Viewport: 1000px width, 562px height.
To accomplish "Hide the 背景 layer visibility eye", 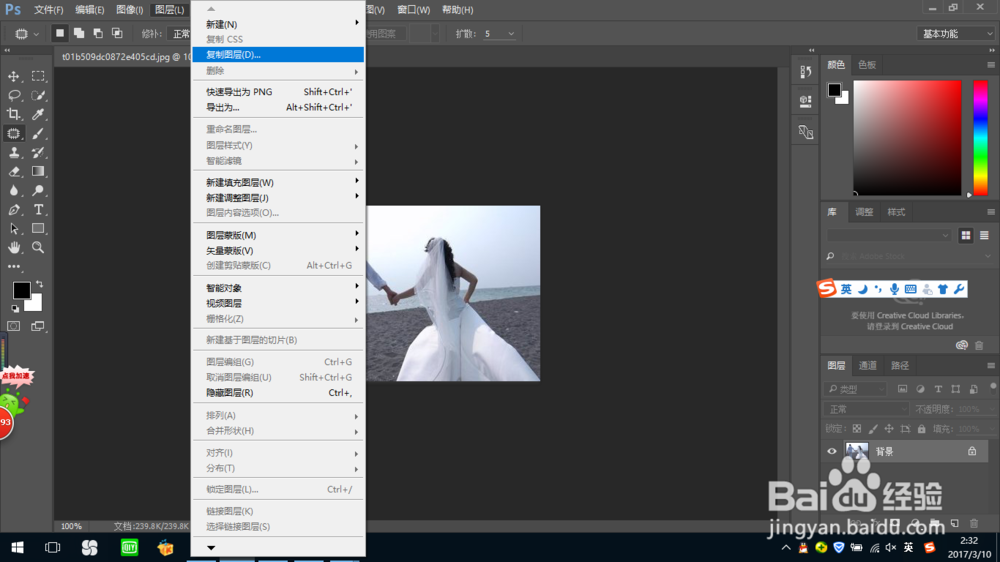I will 832,451.
